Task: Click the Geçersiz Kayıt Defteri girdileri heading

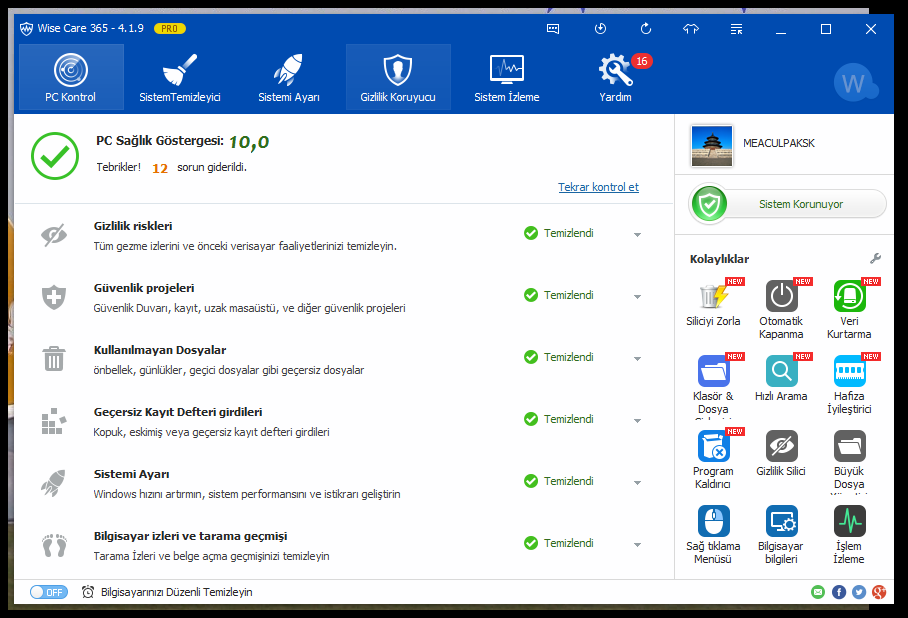Action: point(178,412)
